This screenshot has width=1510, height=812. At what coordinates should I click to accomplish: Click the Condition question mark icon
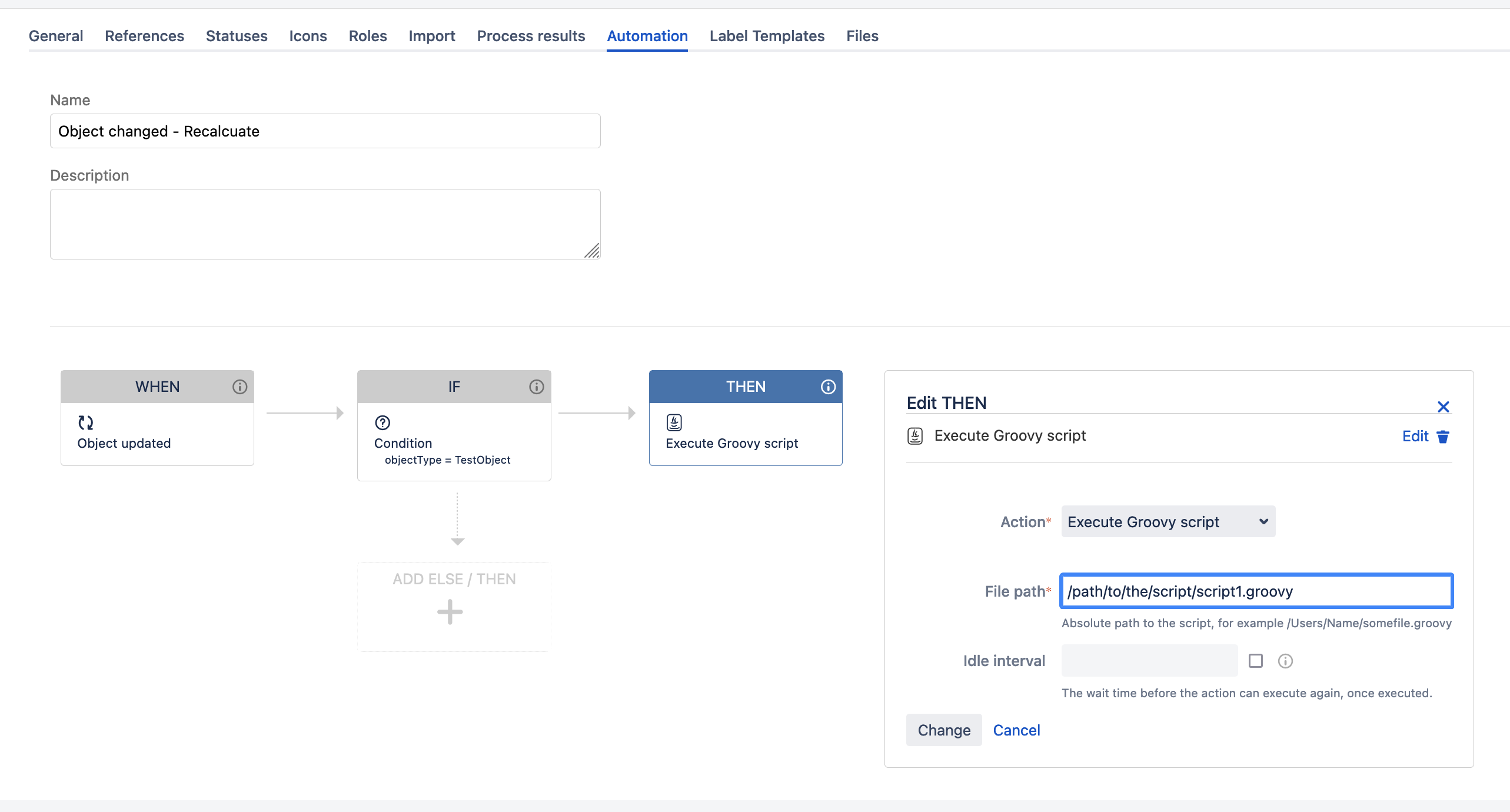tap(383, 422)
